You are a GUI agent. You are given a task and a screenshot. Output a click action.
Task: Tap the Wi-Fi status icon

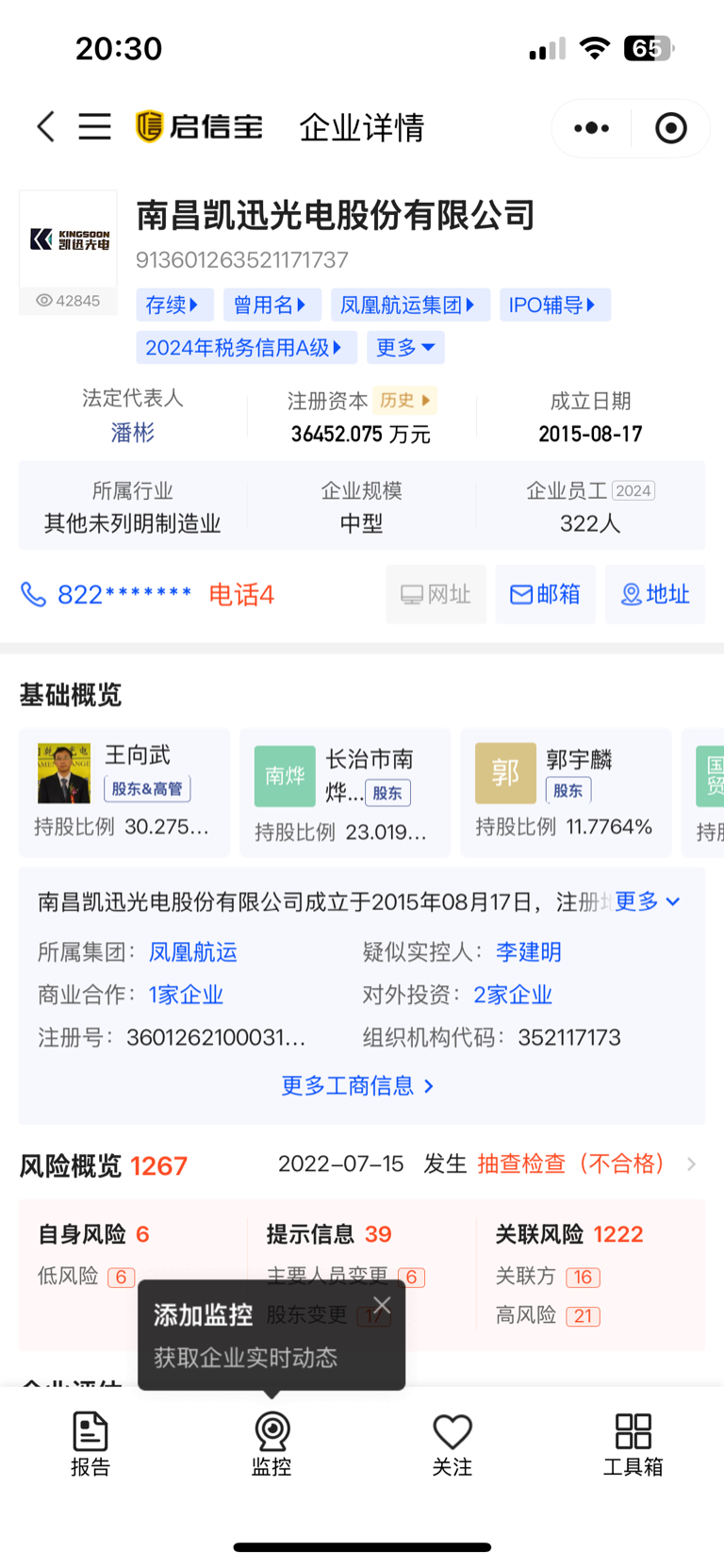coord(595,48)
